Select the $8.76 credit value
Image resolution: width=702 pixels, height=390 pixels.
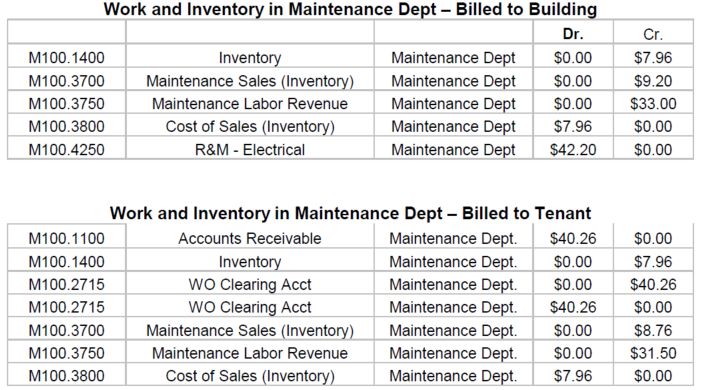[653, 330]
